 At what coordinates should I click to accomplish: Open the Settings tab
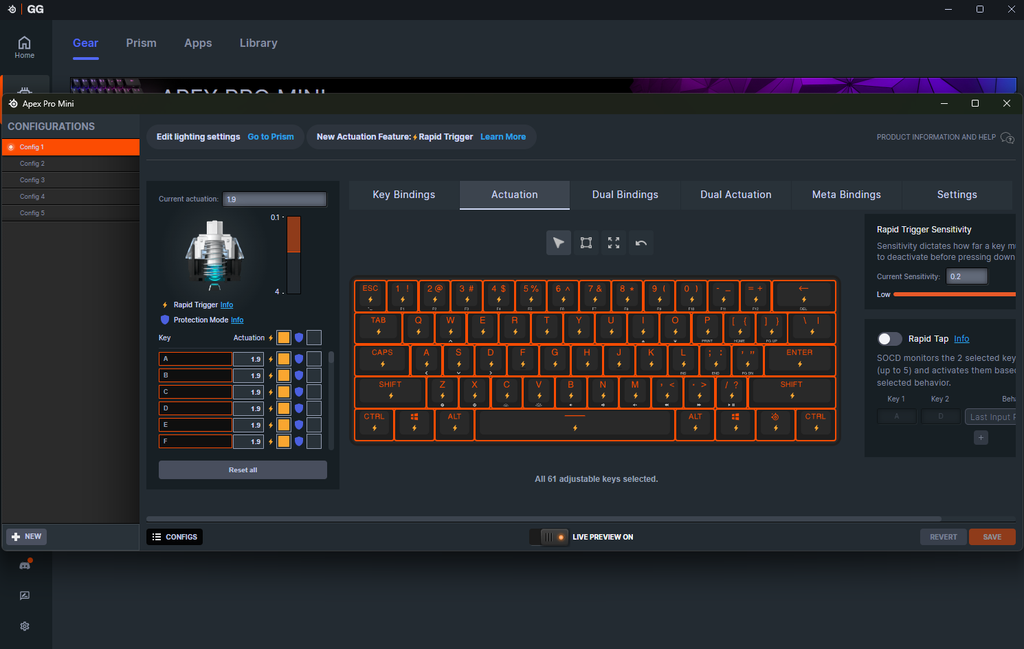[957, 195]
